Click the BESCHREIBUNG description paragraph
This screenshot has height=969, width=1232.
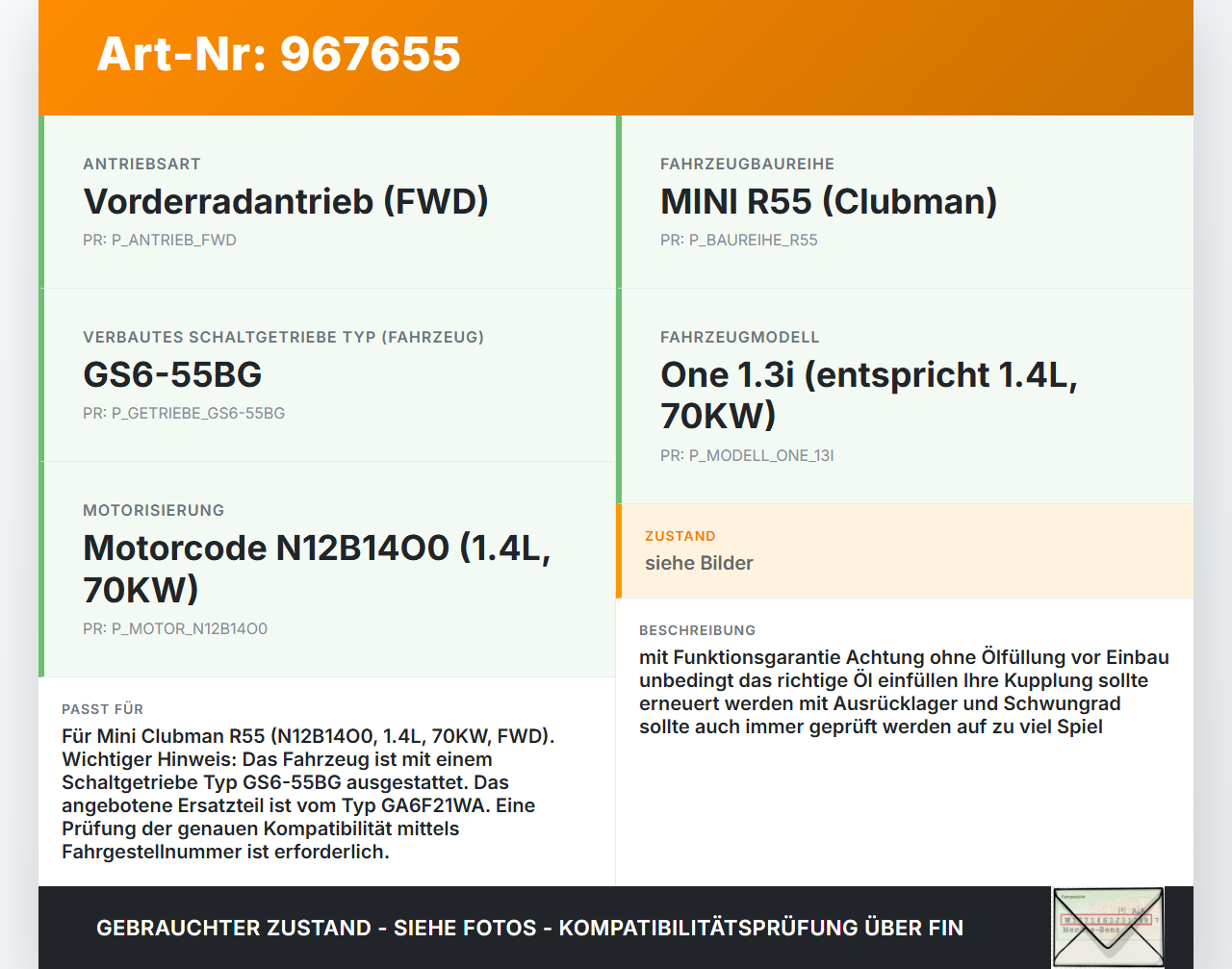click(x=904, y=692)
